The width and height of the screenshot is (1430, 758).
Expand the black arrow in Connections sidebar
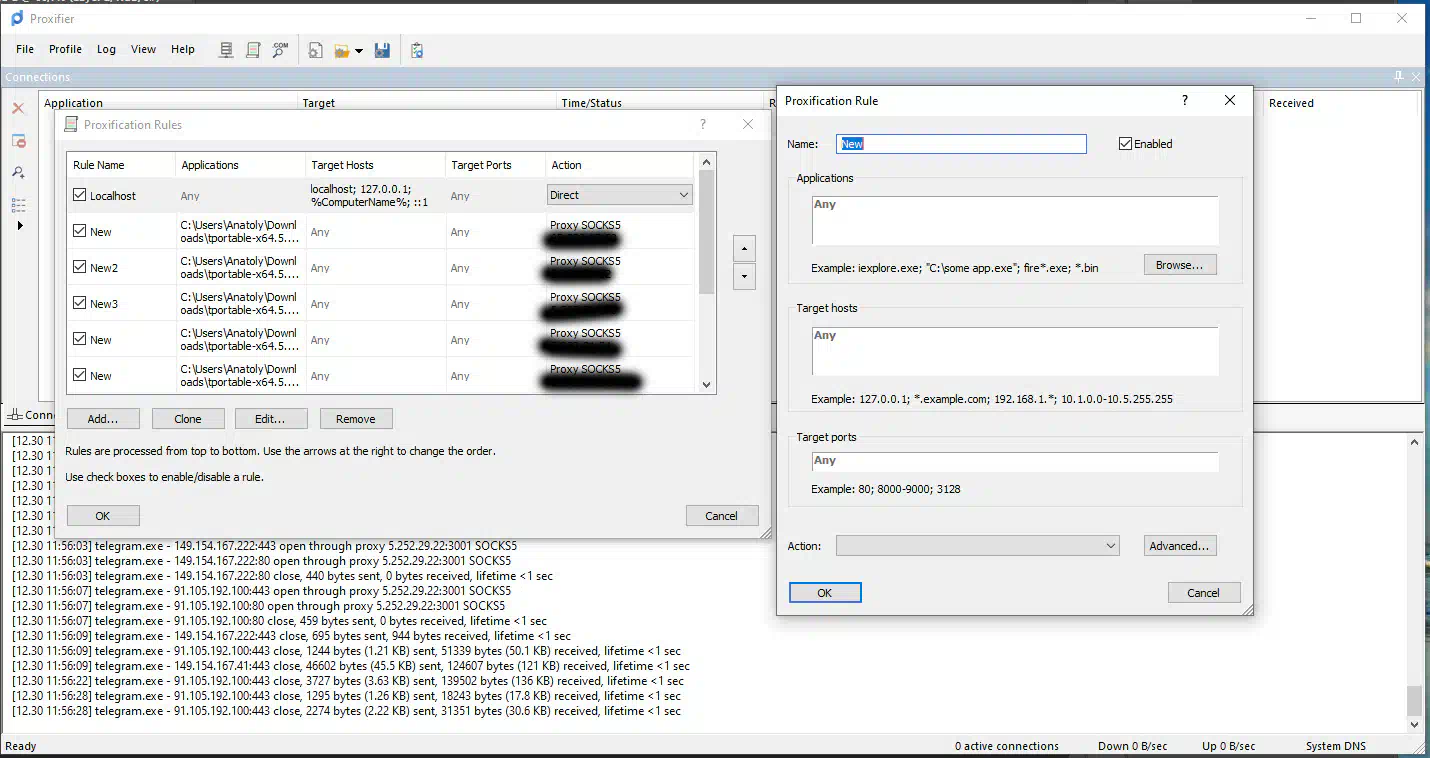click(19, 226)
